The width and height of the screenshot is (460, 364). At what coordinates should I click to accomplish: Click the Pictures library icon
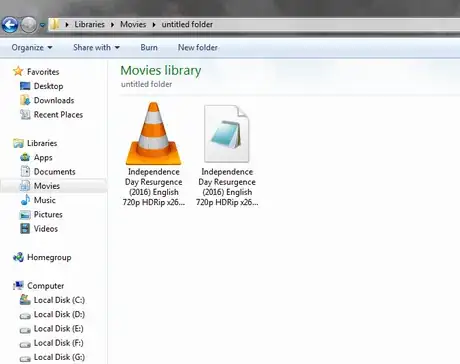[x=25, y=215]
